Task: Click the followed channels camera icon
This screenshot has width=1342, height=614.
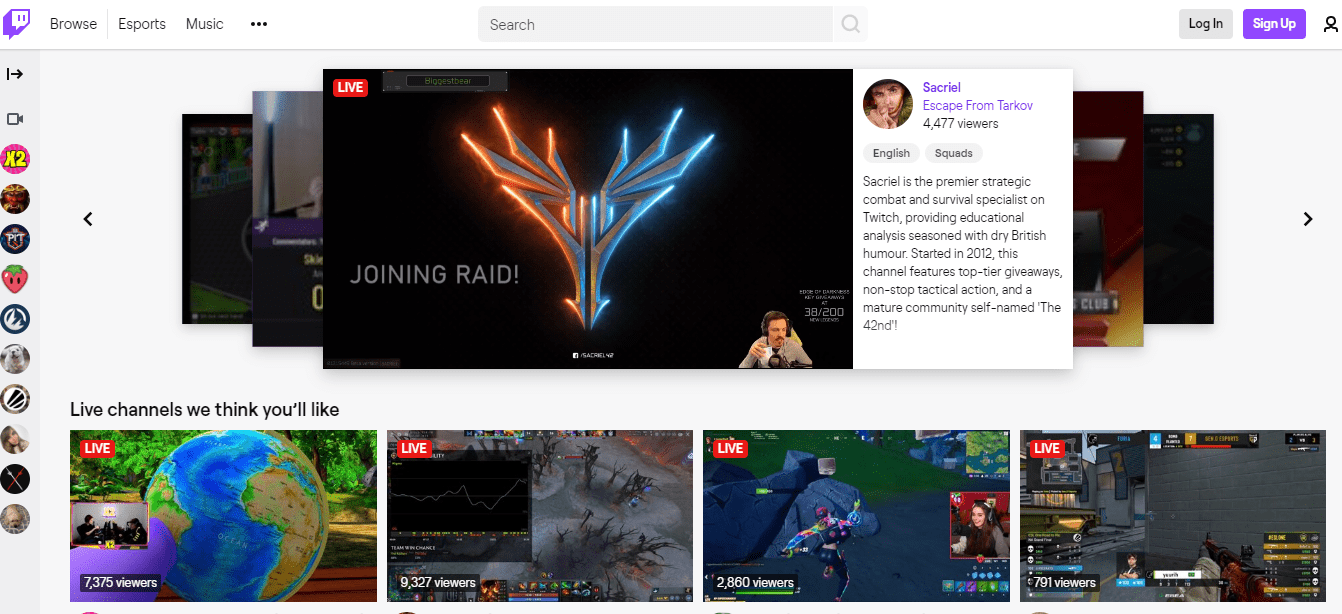Action: (x=15, y=119)
